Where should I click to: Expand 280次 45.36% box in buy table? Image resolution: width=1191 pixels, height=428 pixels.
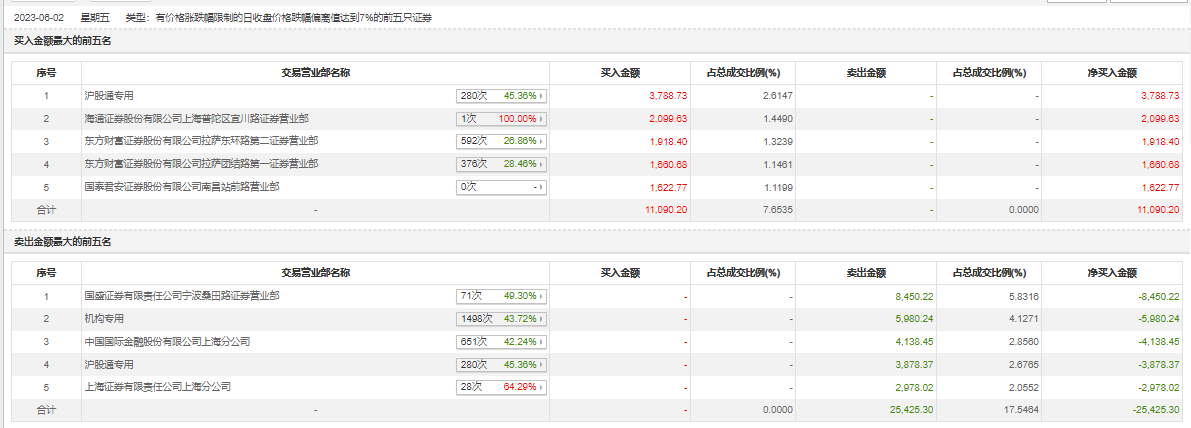click(504, 97)
